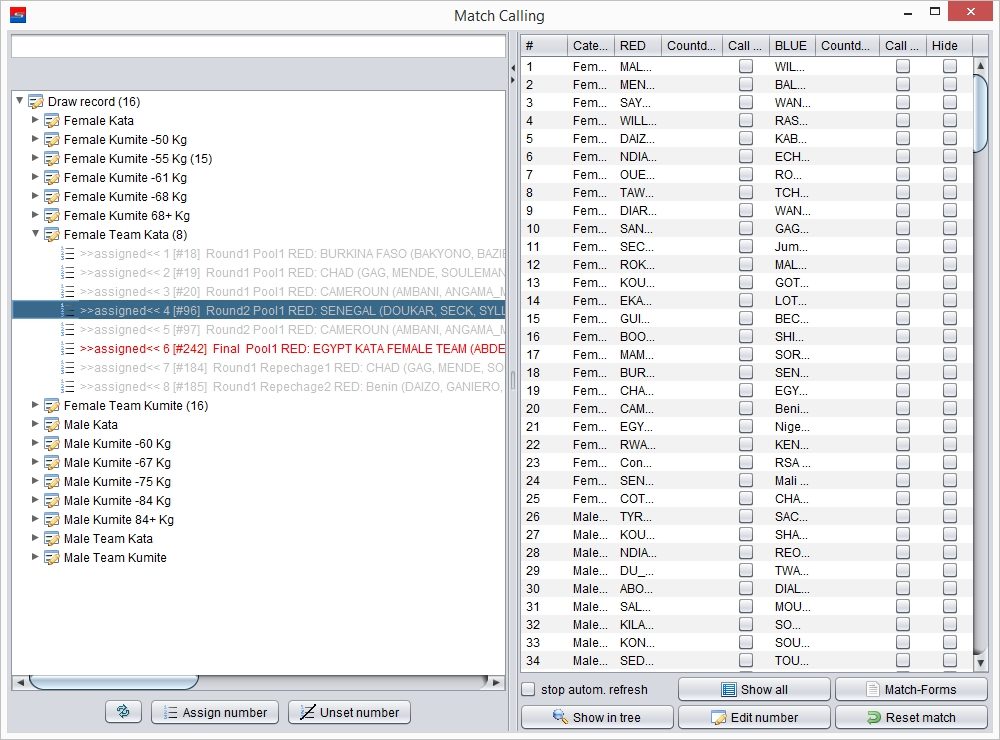Tick the Hide checkbox for match 10
Screen dimensions: 1000x740
click(950, 228)
